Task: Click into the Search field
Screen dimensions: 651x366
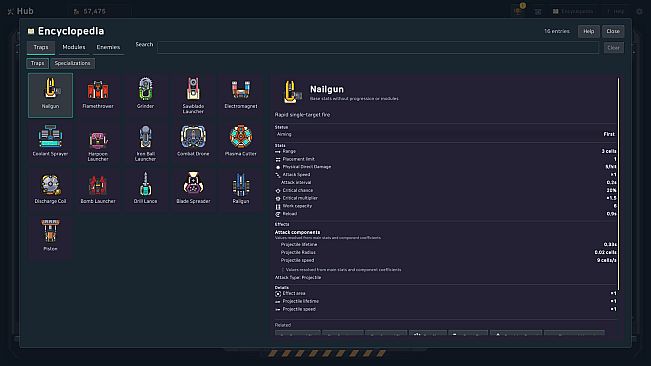Action: point(378,47)
